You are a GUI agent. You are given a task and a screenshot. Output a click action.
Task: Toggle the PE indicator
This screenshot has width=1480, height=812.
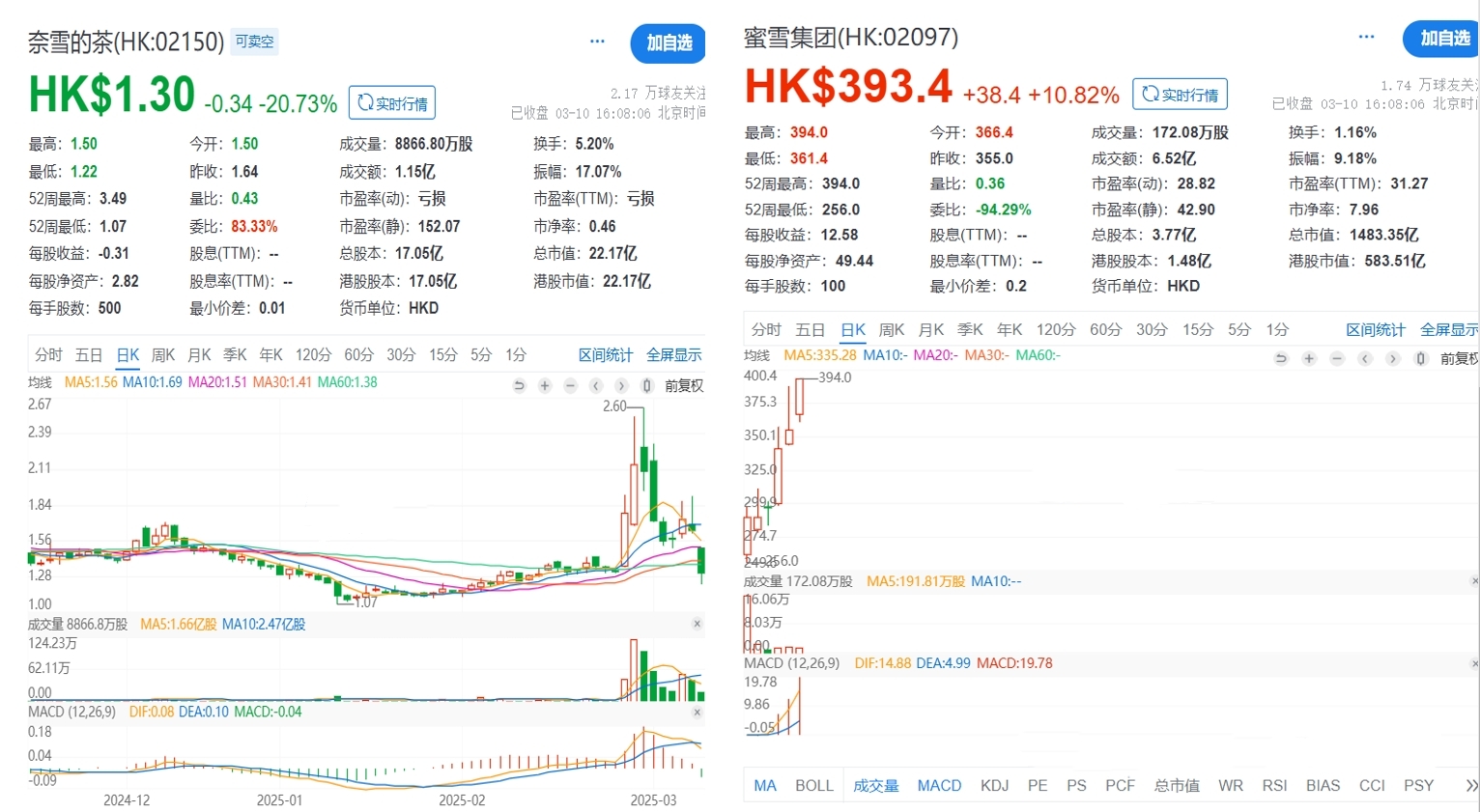(x=1038, y=785)
